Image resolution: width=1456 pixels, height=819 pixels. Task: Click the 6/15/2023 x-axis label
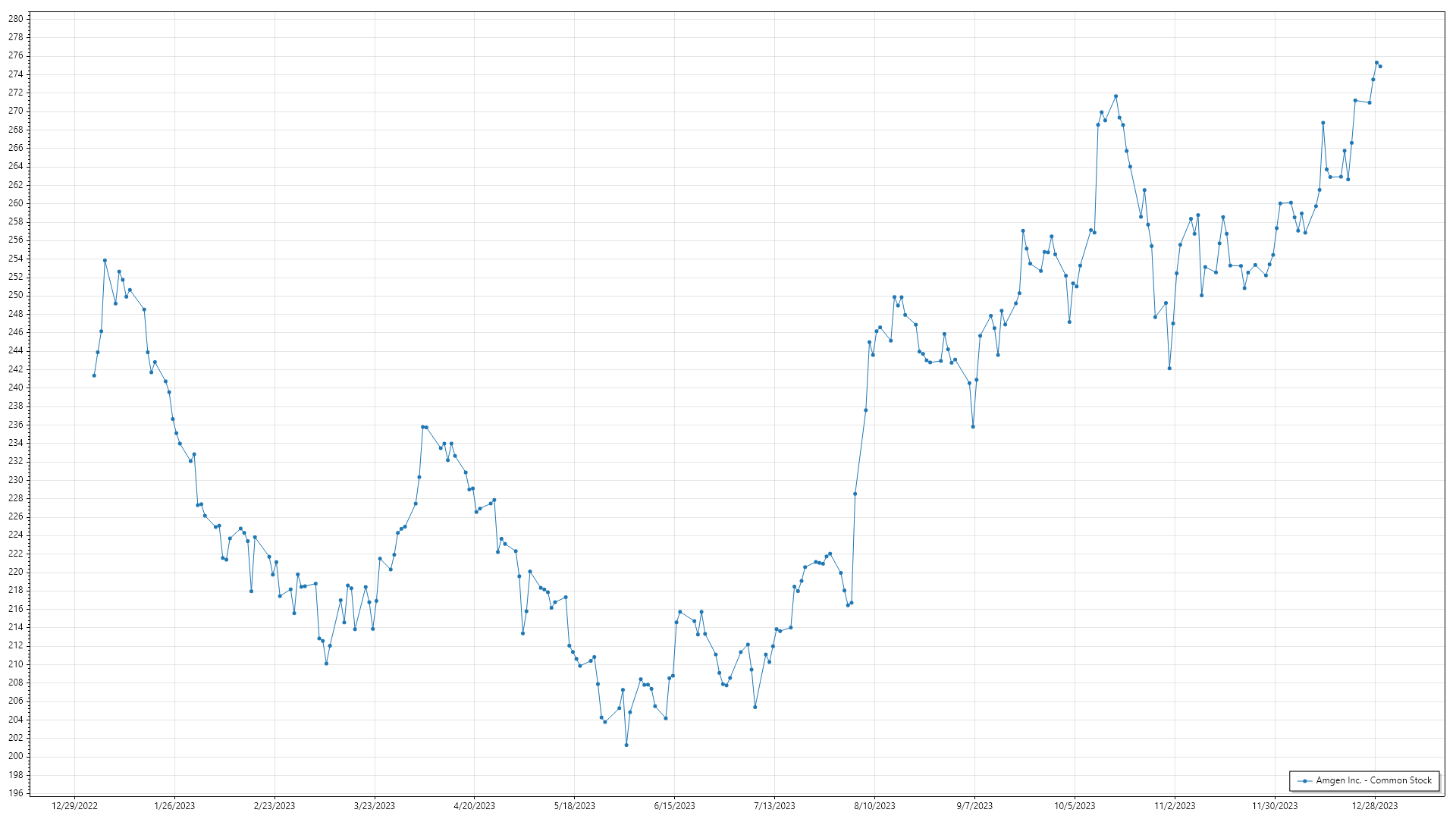[674, 806]
